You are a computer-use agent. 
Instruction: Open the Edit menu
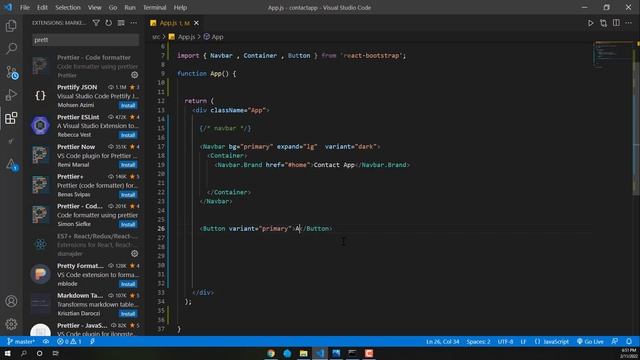coord(42,7)
